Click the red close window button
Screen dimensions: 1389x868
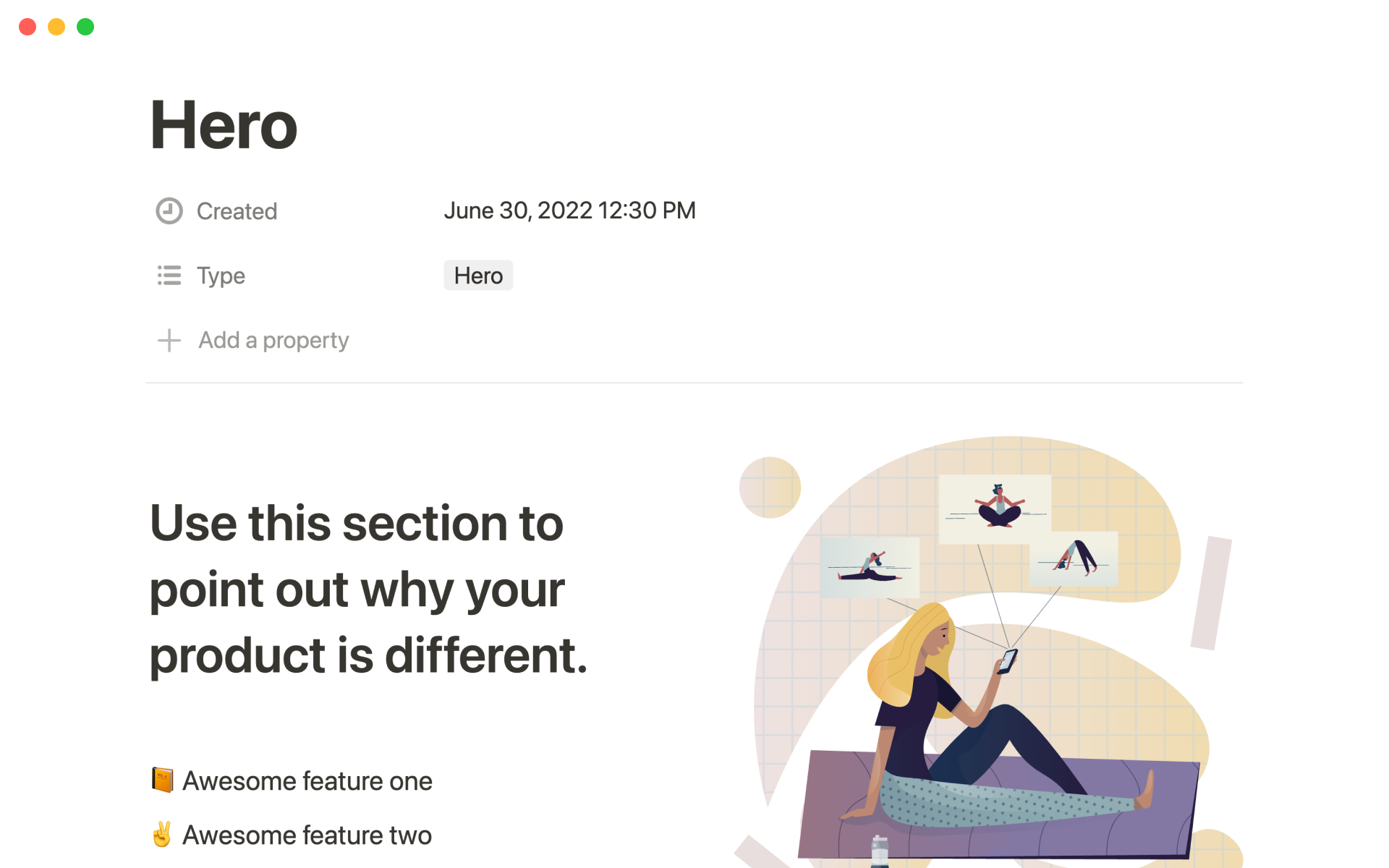pos(27,27)
